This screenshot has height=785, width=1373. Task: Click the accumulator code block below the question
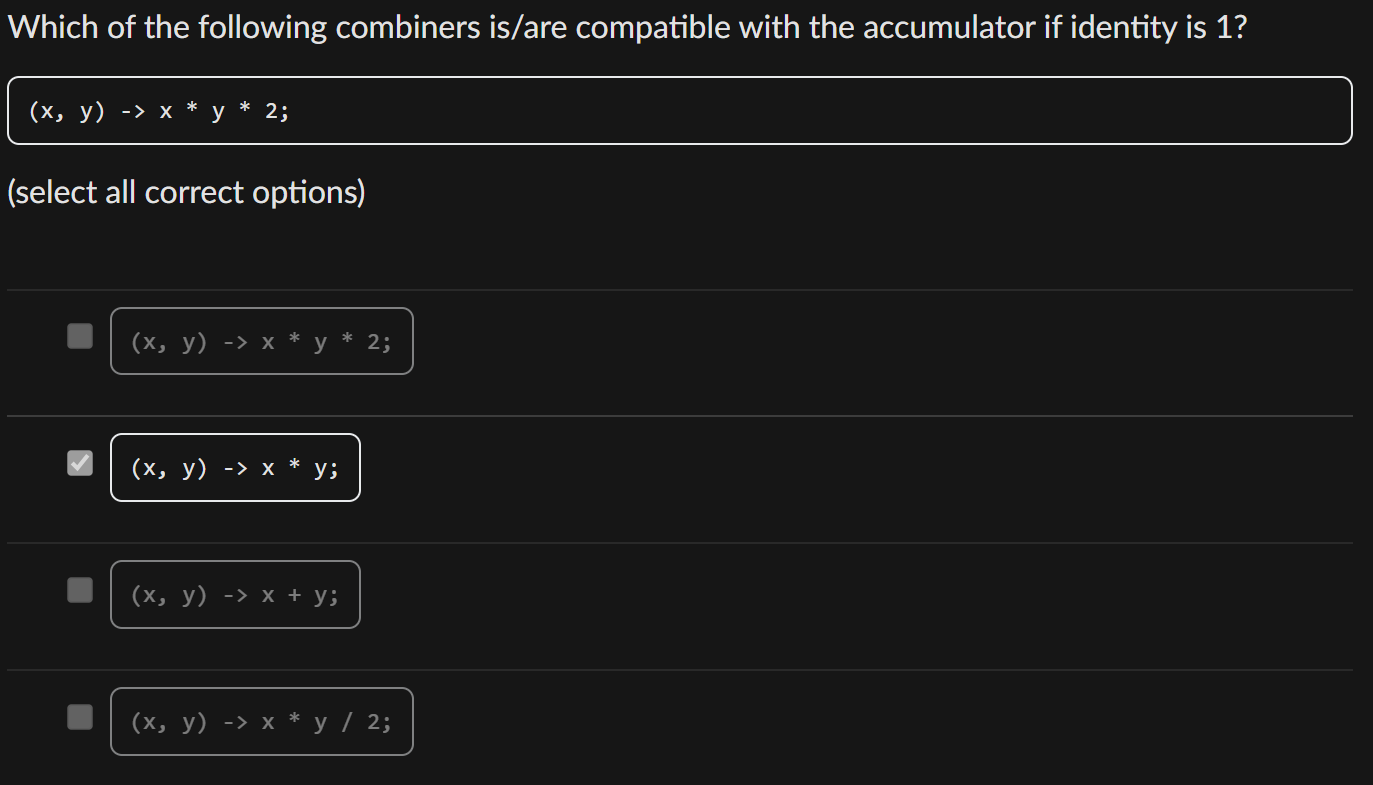[x=679, y=111]
